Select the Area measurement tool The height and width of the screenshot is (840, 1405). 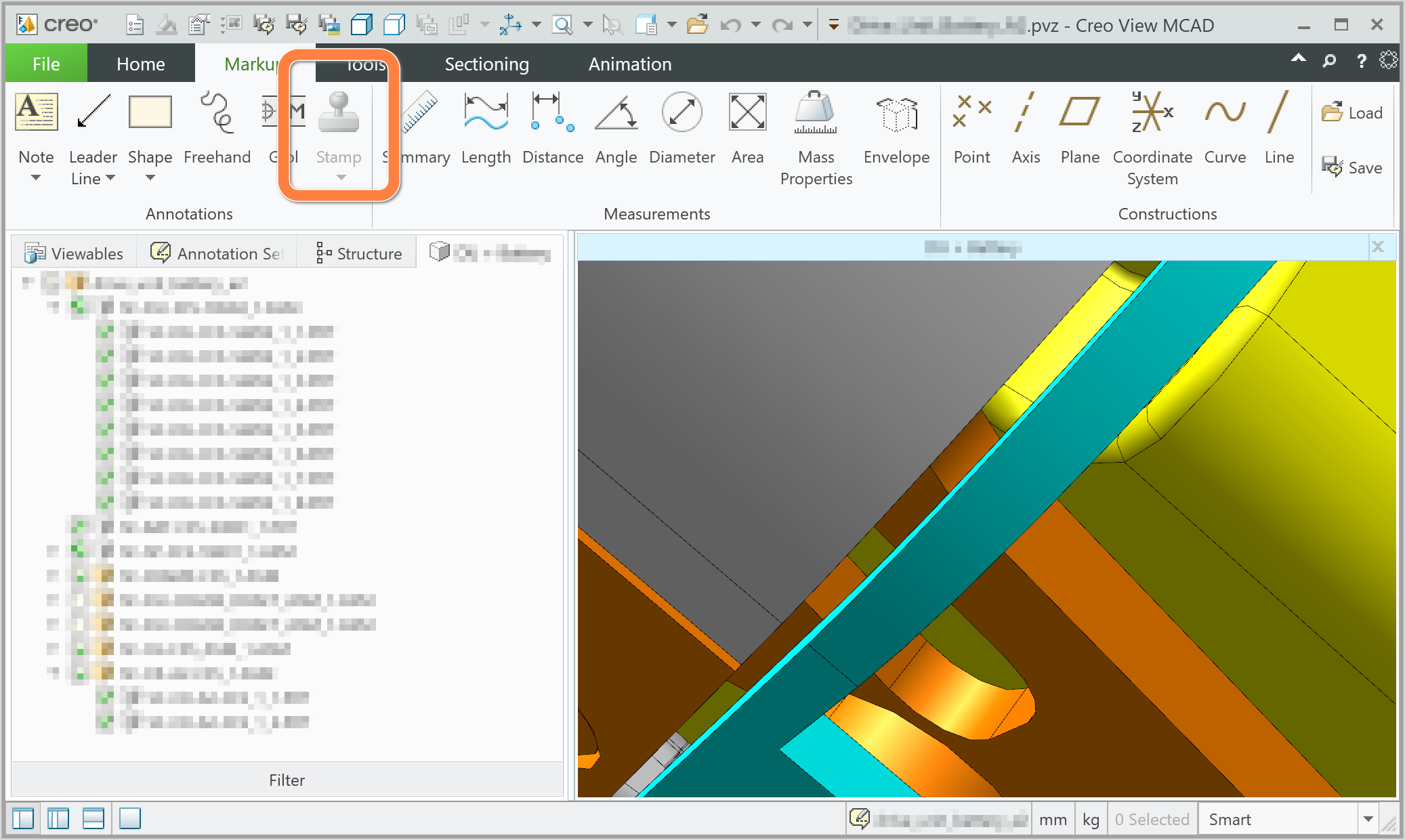(747, 132)
